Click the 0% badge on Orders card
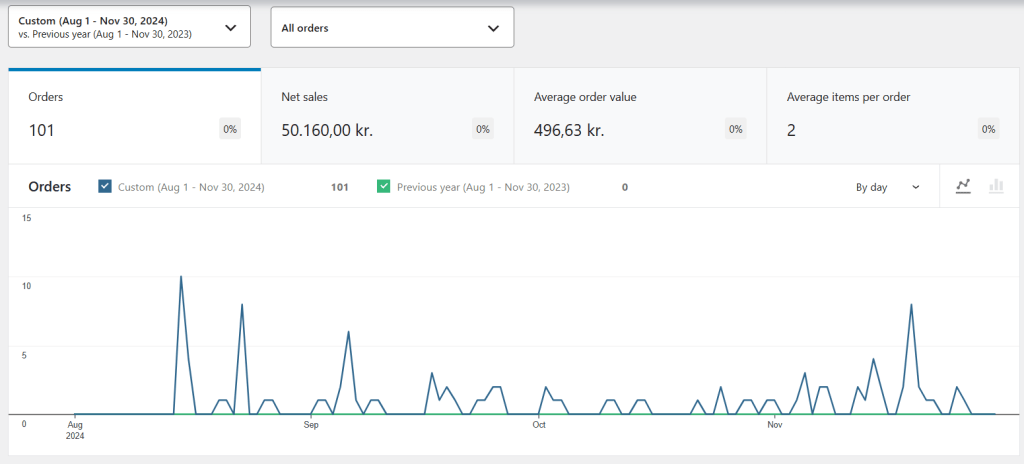Screen dimensions: 1024x464 230,129
